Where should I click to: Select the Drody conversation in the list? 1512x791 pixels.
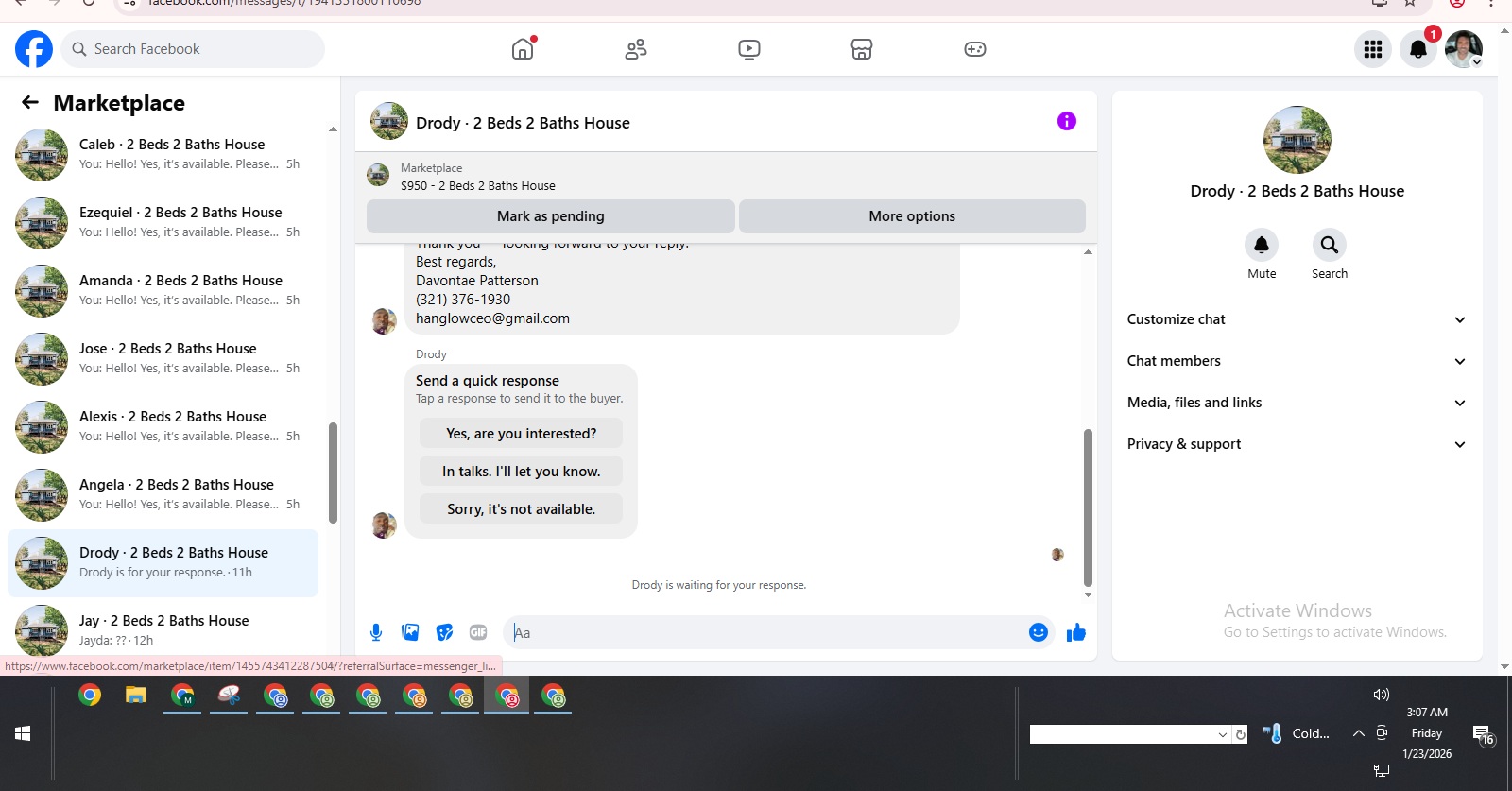163,563
